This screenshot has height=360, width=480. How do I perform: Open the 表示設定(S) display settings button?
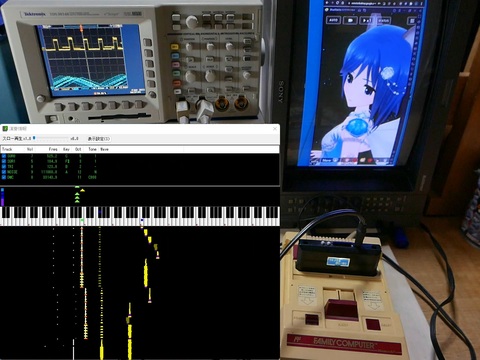coord(99,139)
